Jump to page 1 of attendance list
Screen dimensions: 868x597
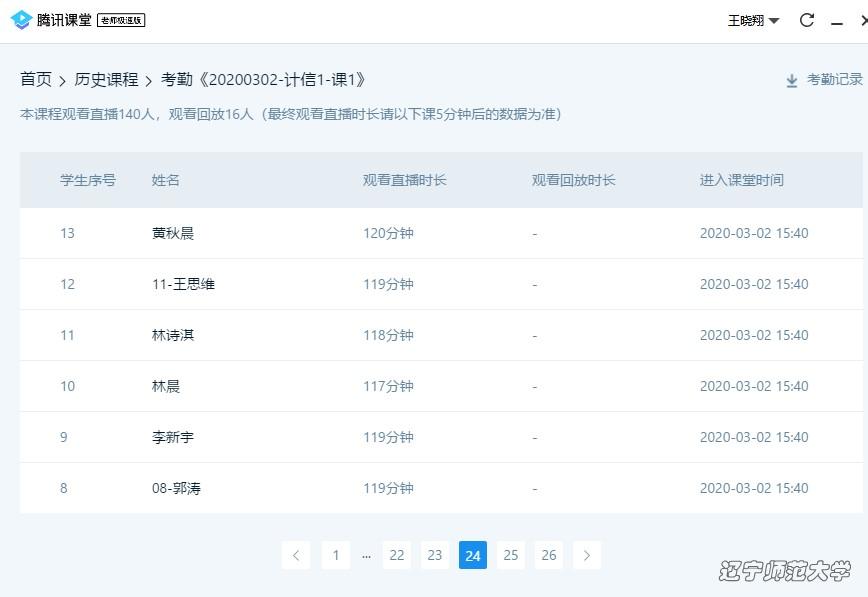pyautogui.click(x=336, y=555)
